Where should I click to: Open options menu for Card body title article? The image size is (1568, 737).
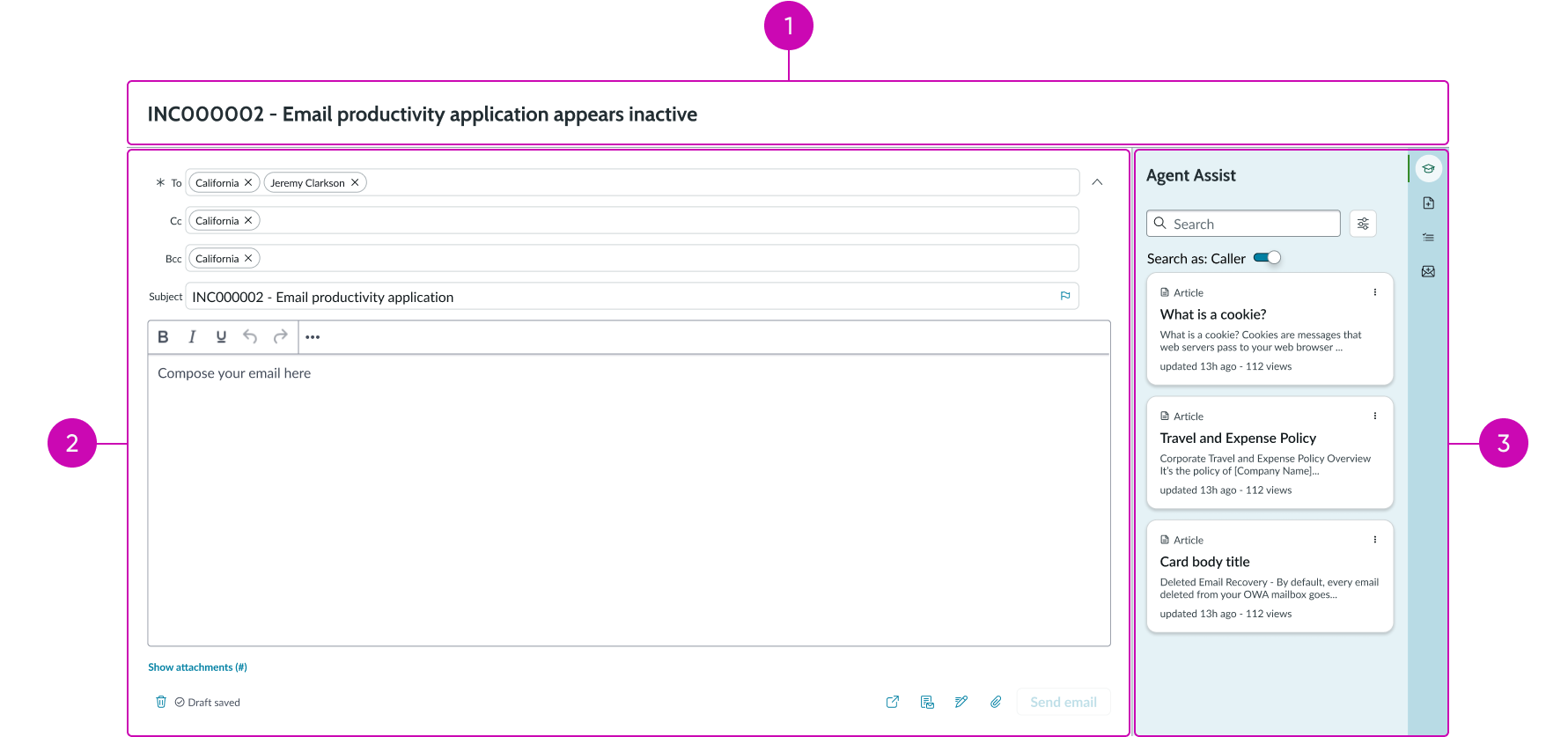(x=1375, y=540)
